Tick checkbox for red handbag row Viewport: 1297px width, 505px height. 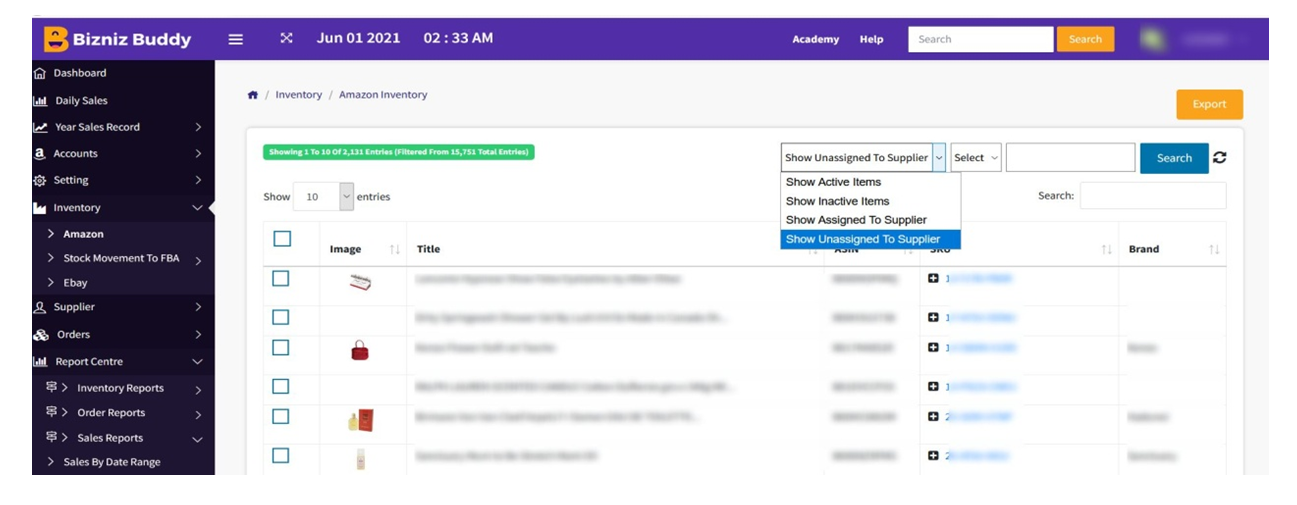281,347
